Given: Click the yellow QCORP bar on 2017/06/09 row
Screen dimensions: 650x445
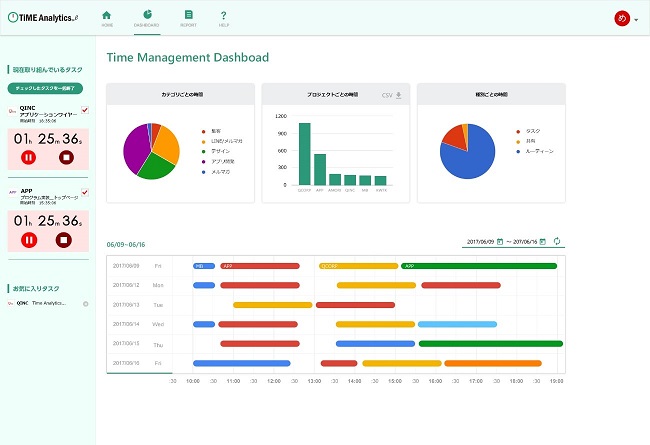Looking at the screenshot, I should [359, 266].
